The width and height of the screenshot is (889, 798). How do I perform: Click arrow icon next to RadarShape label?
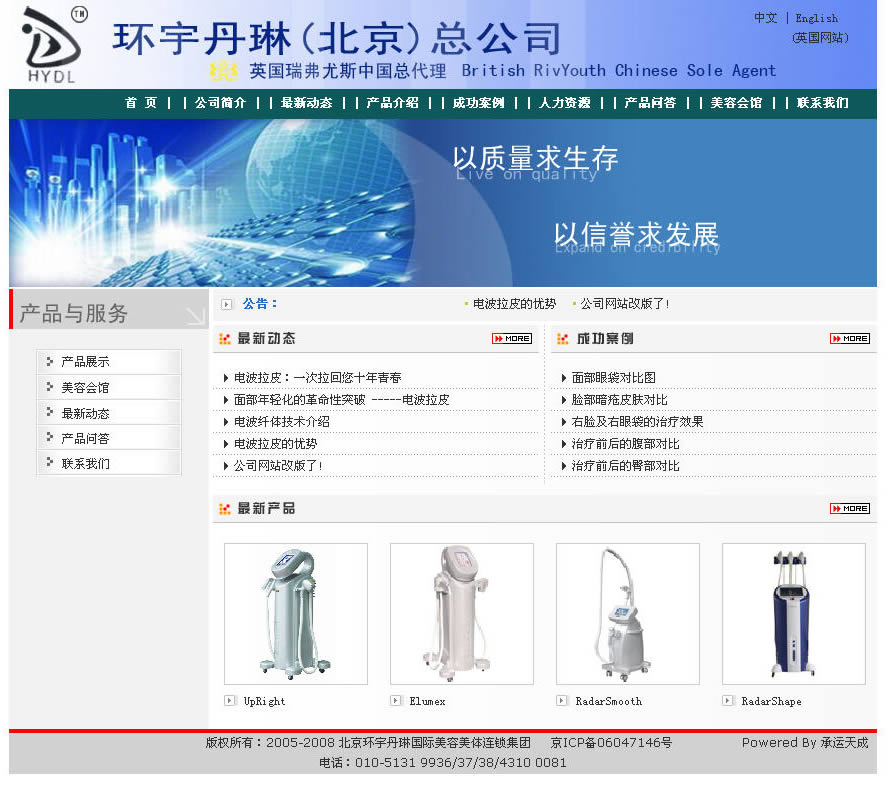[x=727, y=701]
